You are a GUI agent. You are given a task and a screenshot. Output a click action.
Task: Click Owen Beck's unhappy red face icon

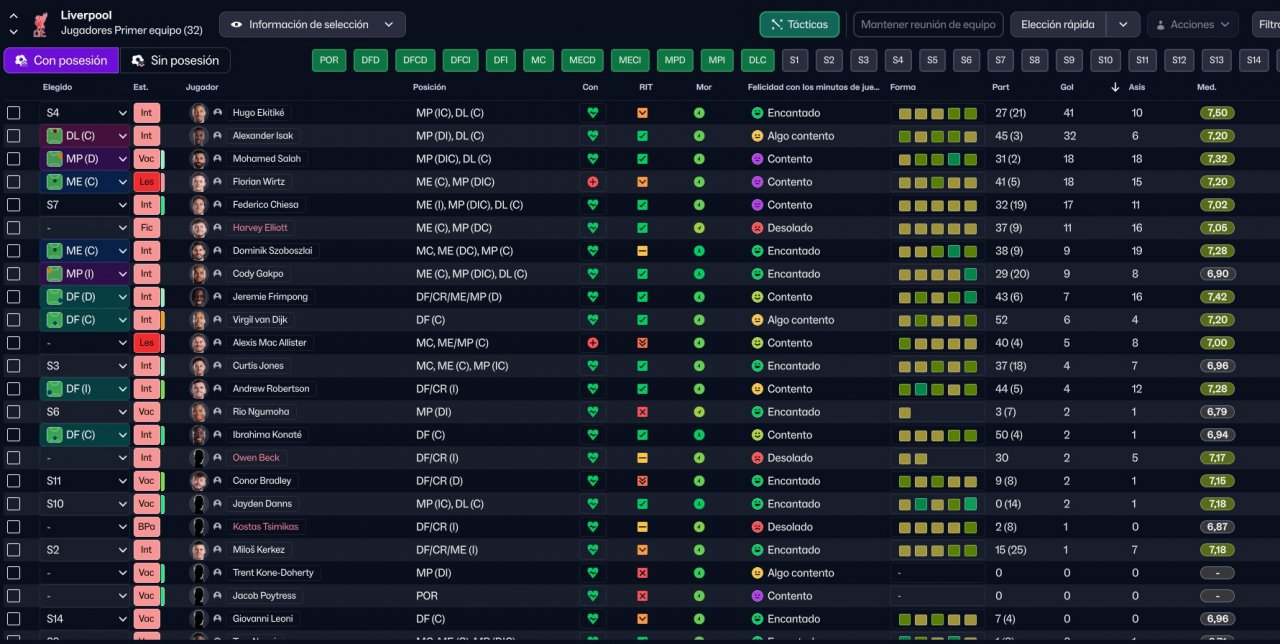pos(757,458)
